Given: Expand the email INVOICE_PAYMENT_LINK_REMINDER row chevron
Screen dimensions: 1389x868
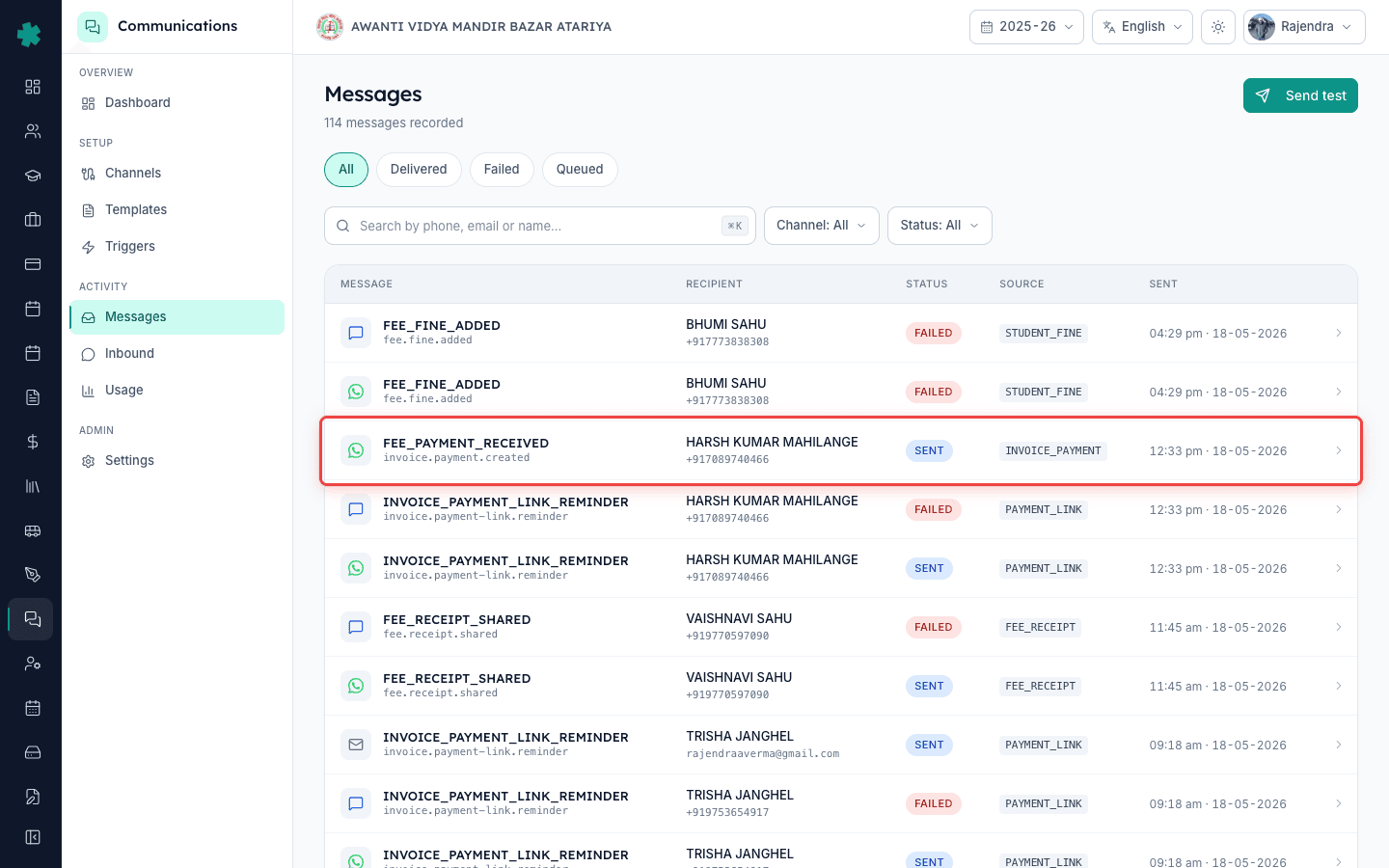Looking at the screenshot, I should point(1338,745).
